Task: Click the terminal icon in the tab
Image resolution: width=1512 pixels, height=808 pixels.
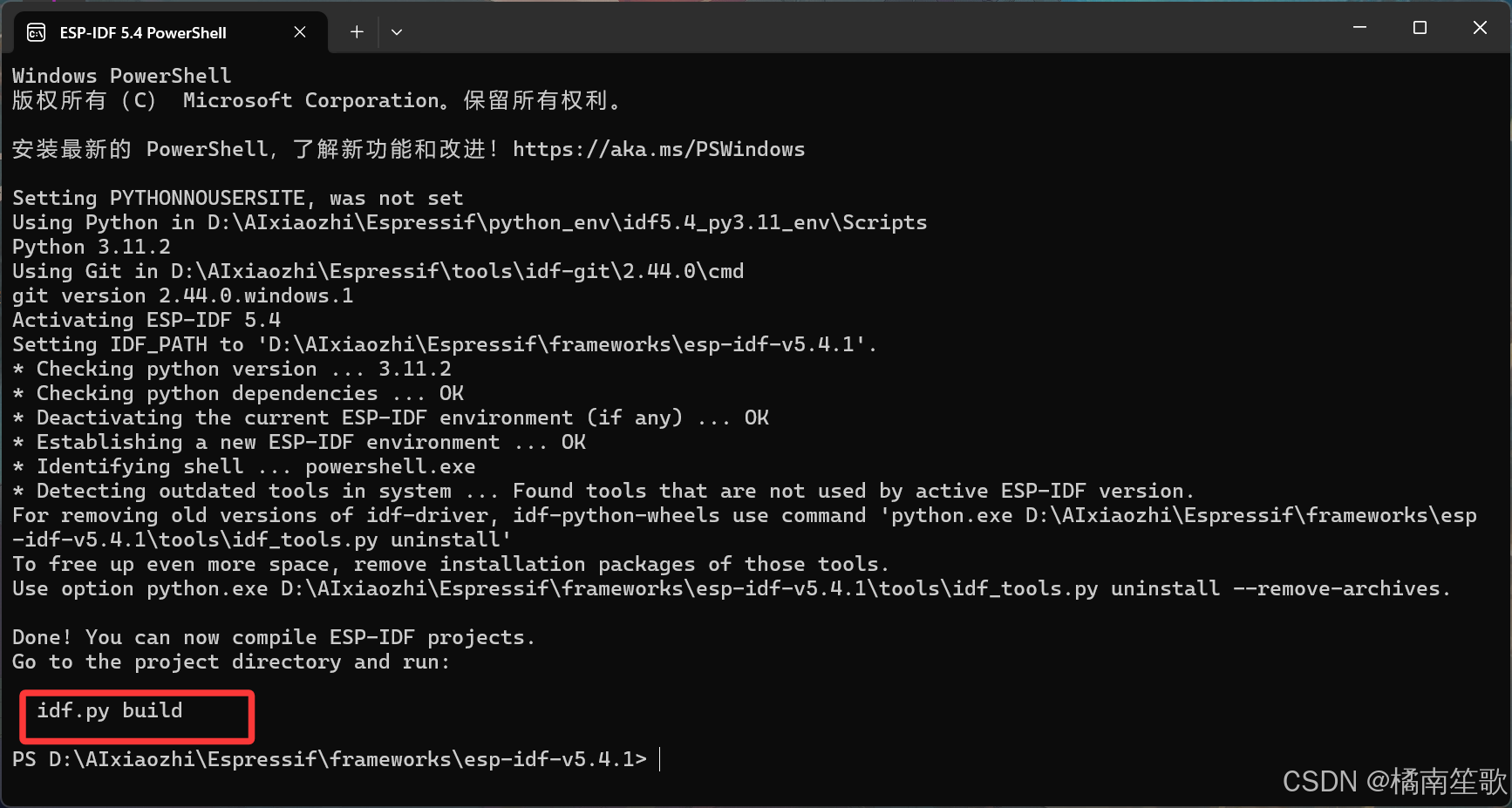Action: (37, 33)
